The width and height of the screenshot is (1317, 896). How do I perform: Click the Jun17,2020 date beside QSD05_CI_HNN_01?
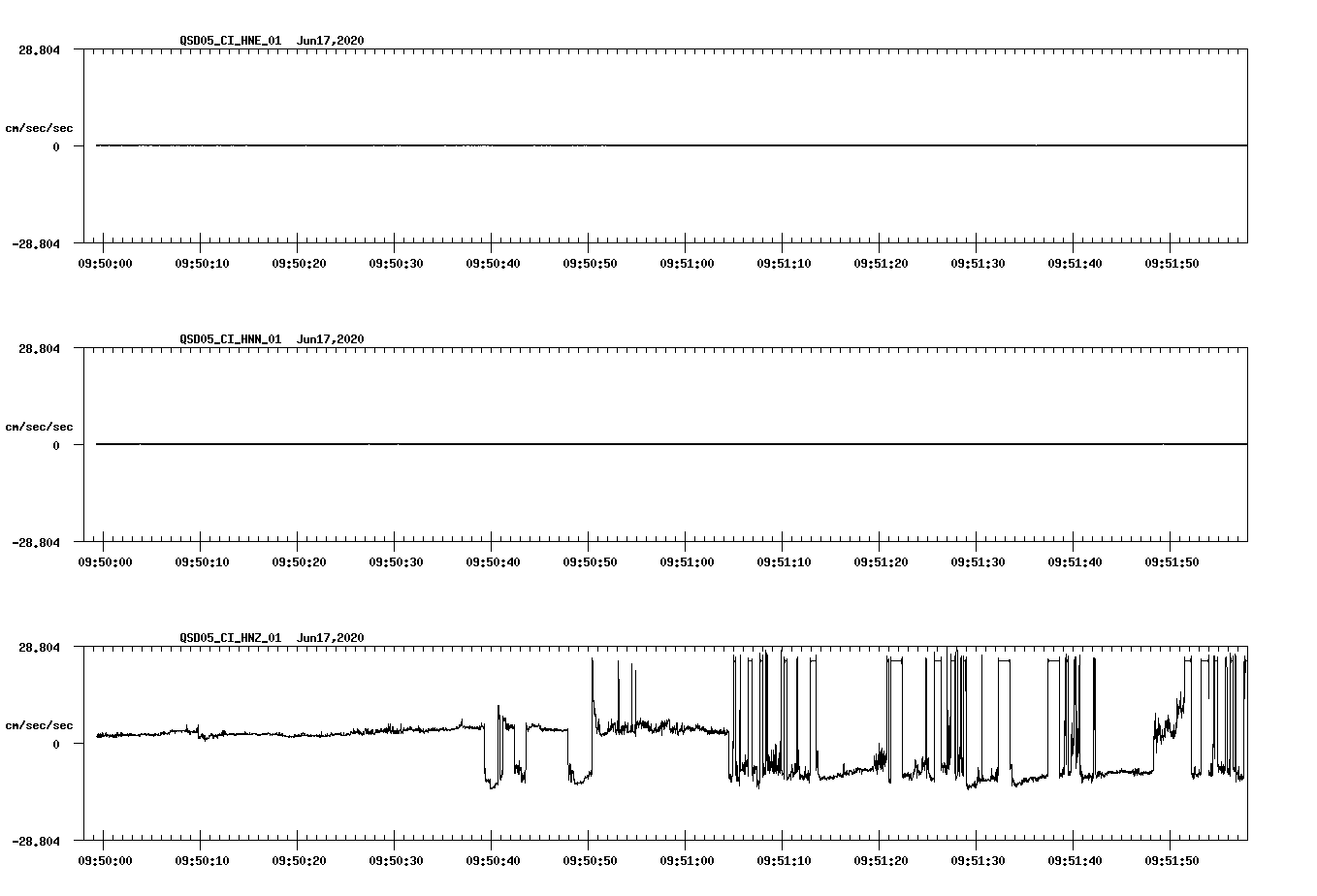point(331,339)
